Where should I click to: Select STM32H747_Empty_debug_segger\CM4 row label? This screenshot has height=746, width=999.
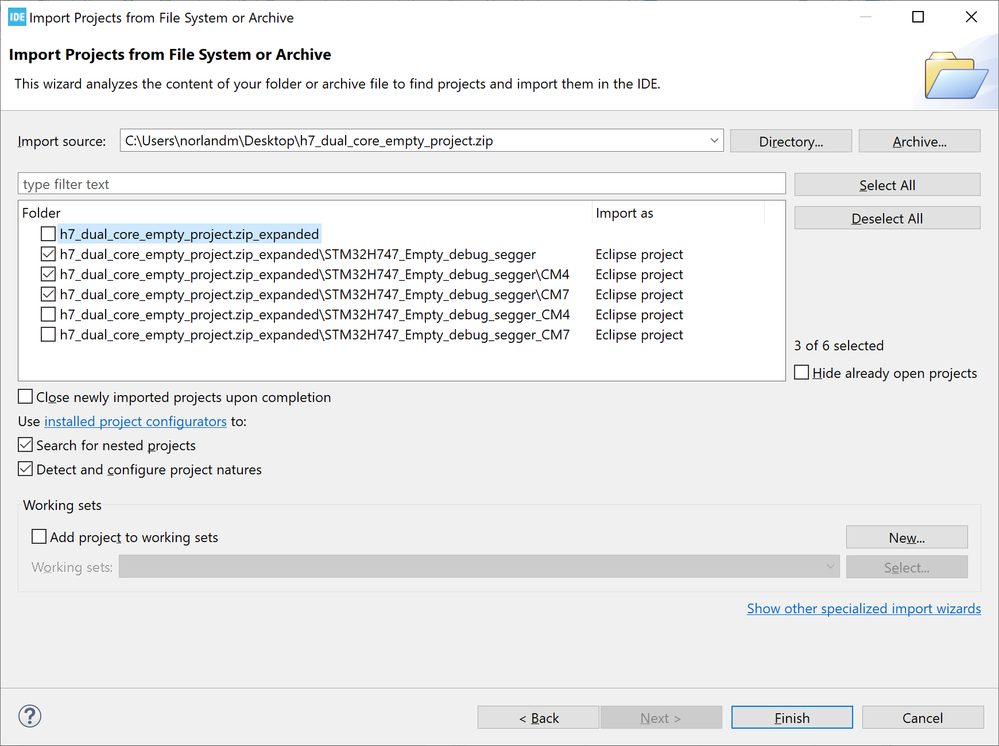coord(315,275)
